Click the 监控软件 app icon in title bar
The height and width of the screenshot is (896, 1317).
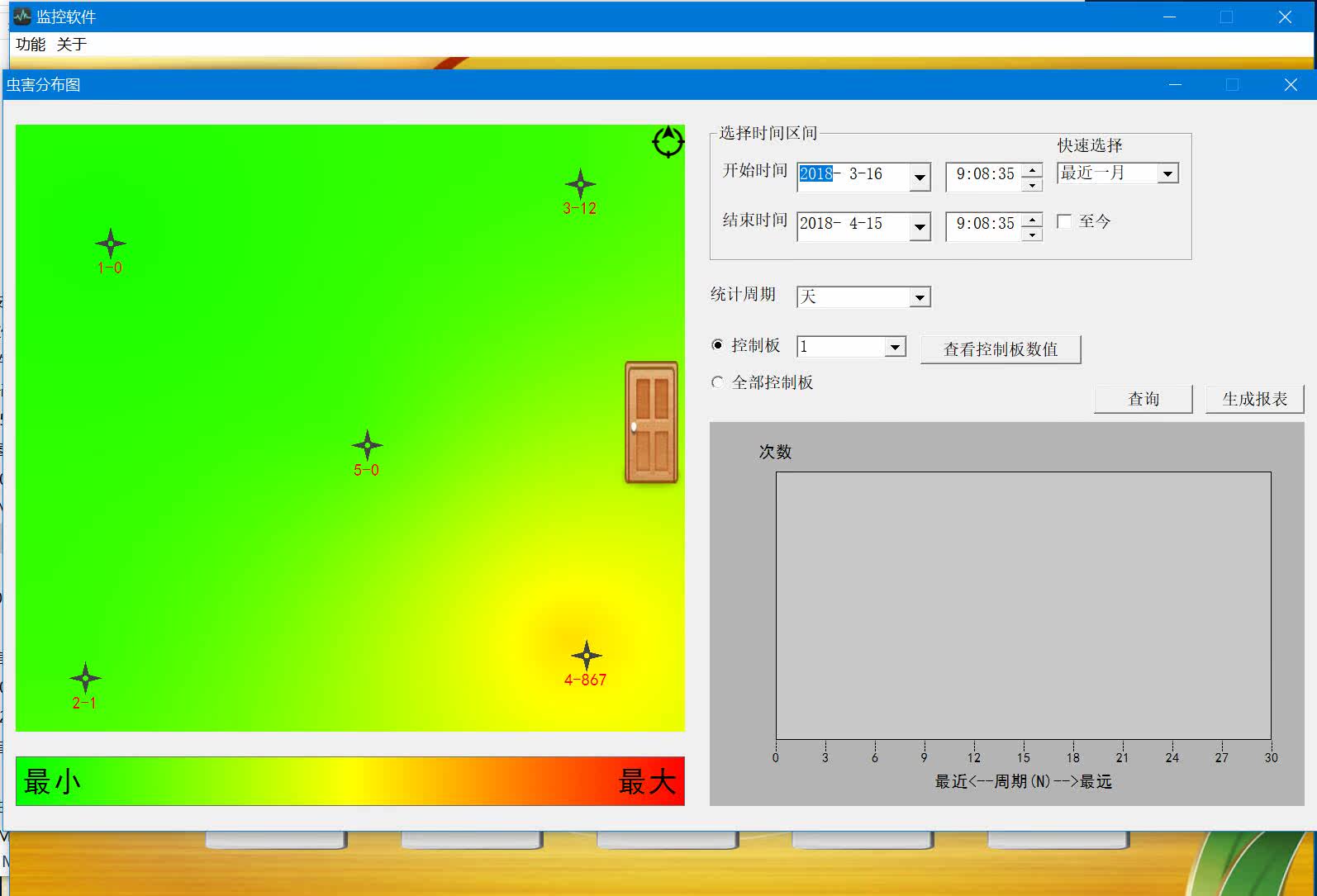coord(22,17)
